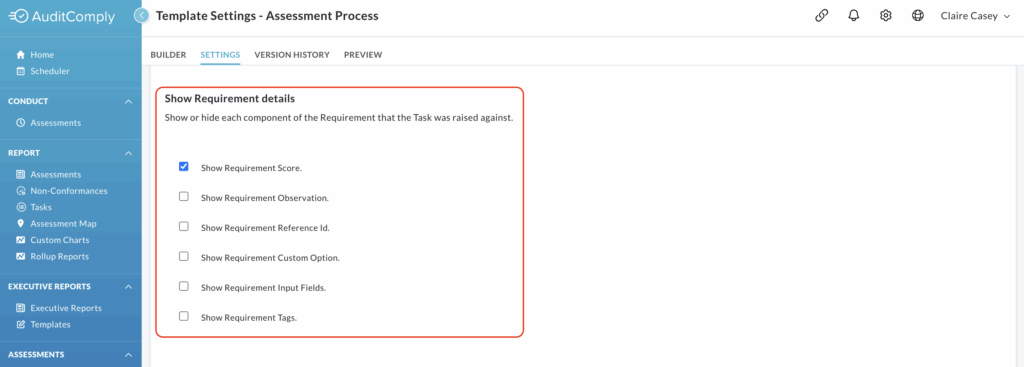Open Rollup Reports link
The image size is (1024, 367).
[x=59, y=257]
